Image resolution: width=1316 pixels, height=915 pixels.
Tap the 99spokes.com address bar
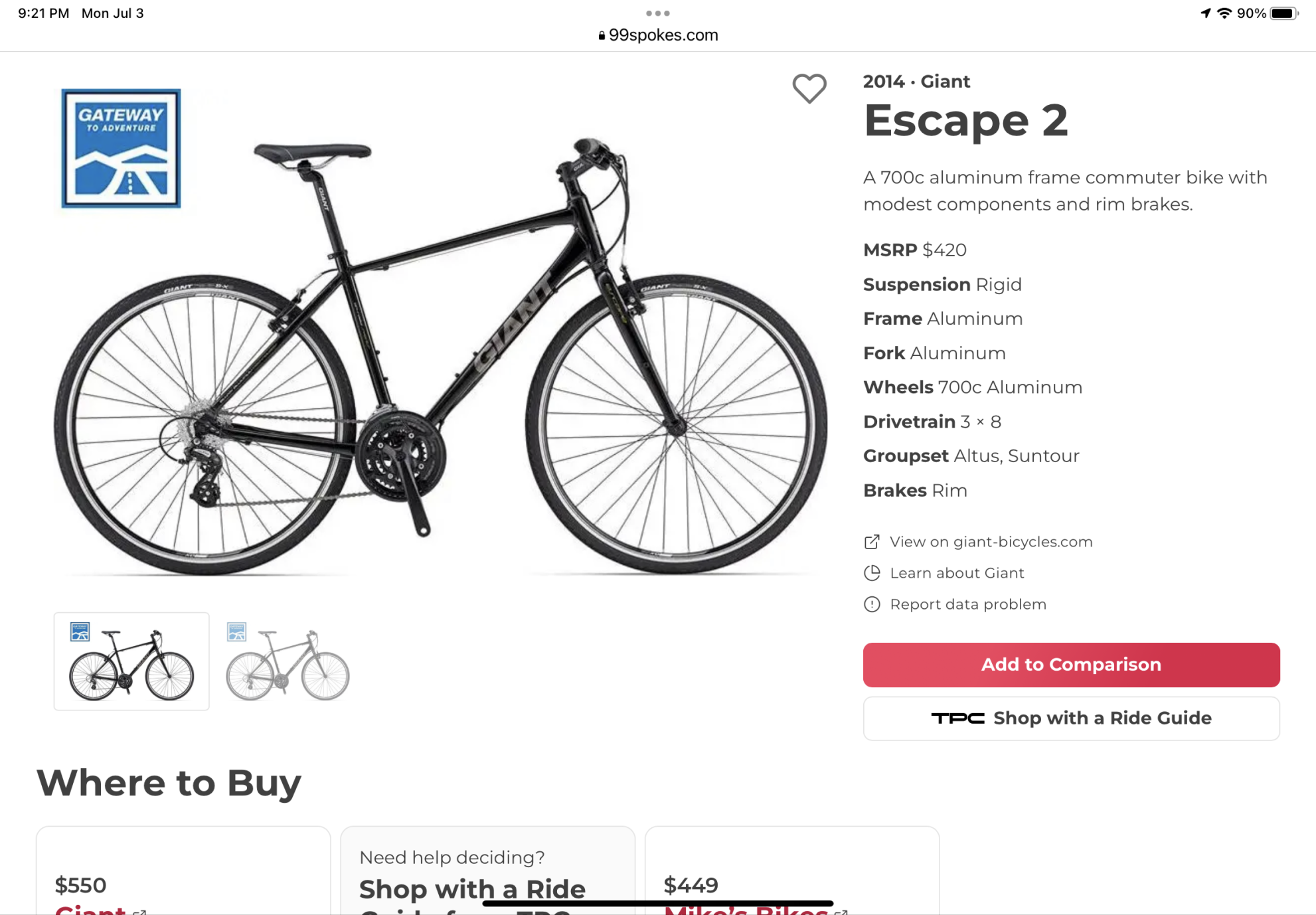[663, 35]
